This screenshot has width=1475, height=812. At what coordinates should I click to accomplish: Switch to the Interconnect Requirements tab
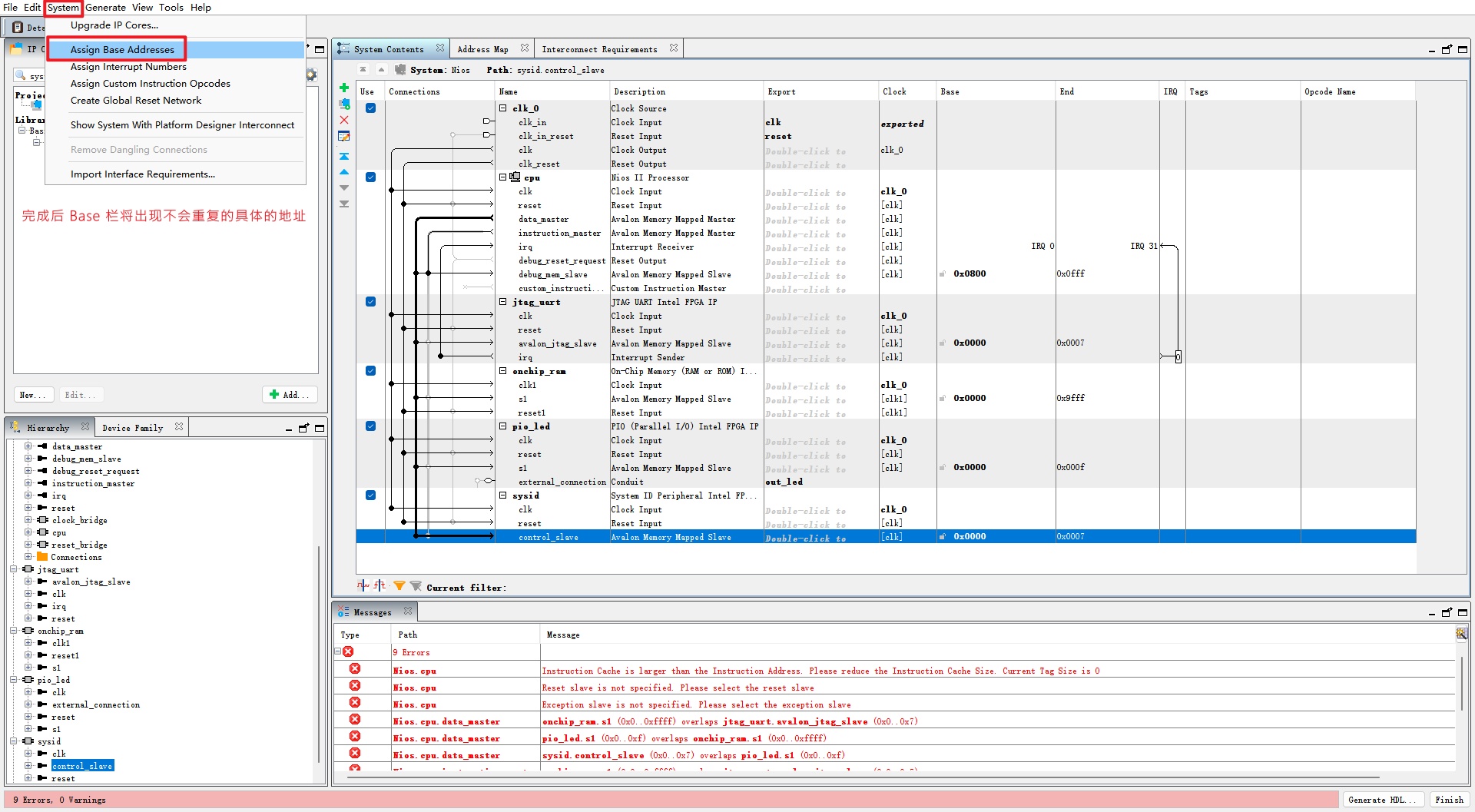tap(600, 49)
